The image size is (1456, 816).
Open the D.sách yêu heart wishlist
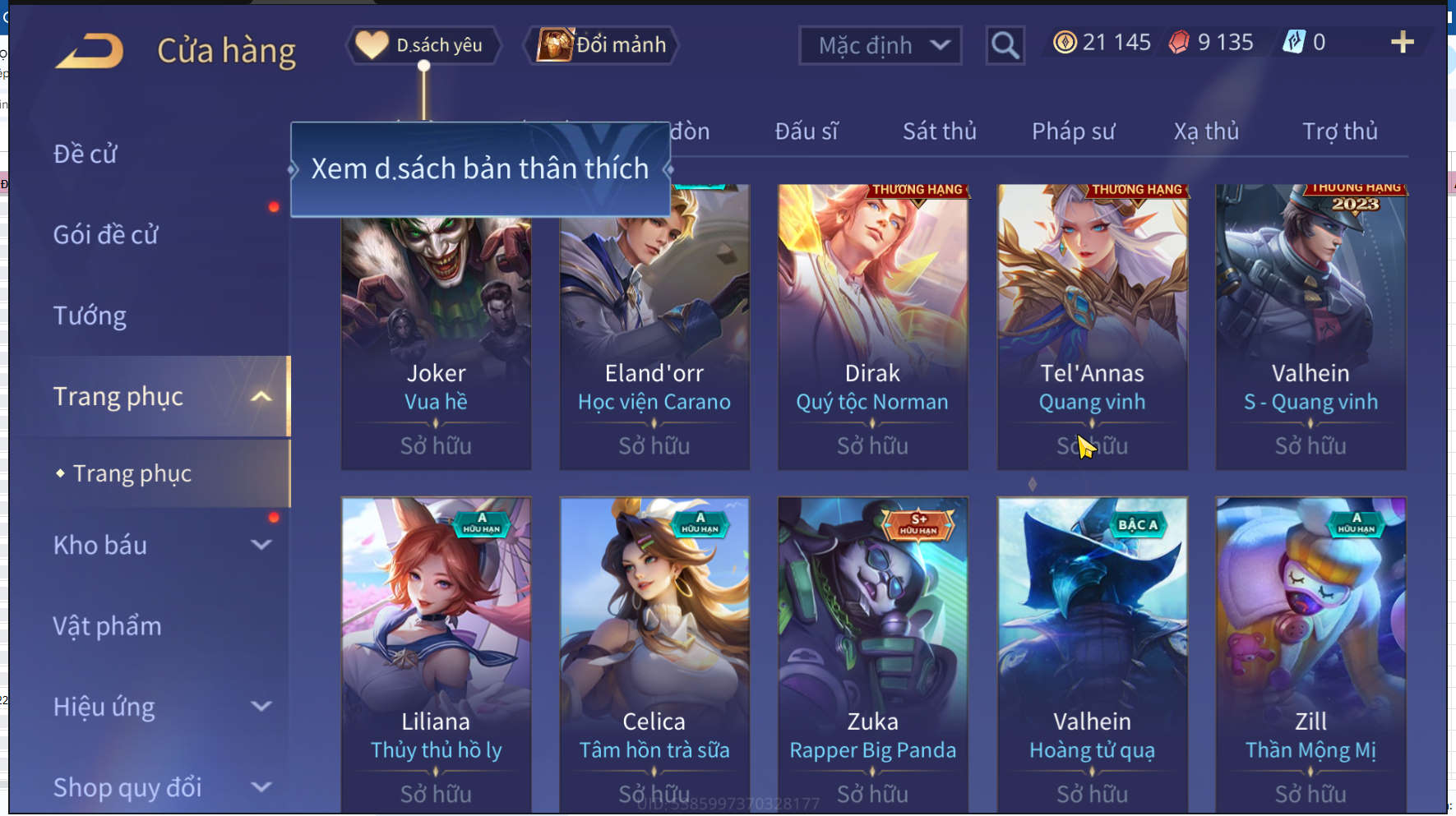(x=423, y=45)
